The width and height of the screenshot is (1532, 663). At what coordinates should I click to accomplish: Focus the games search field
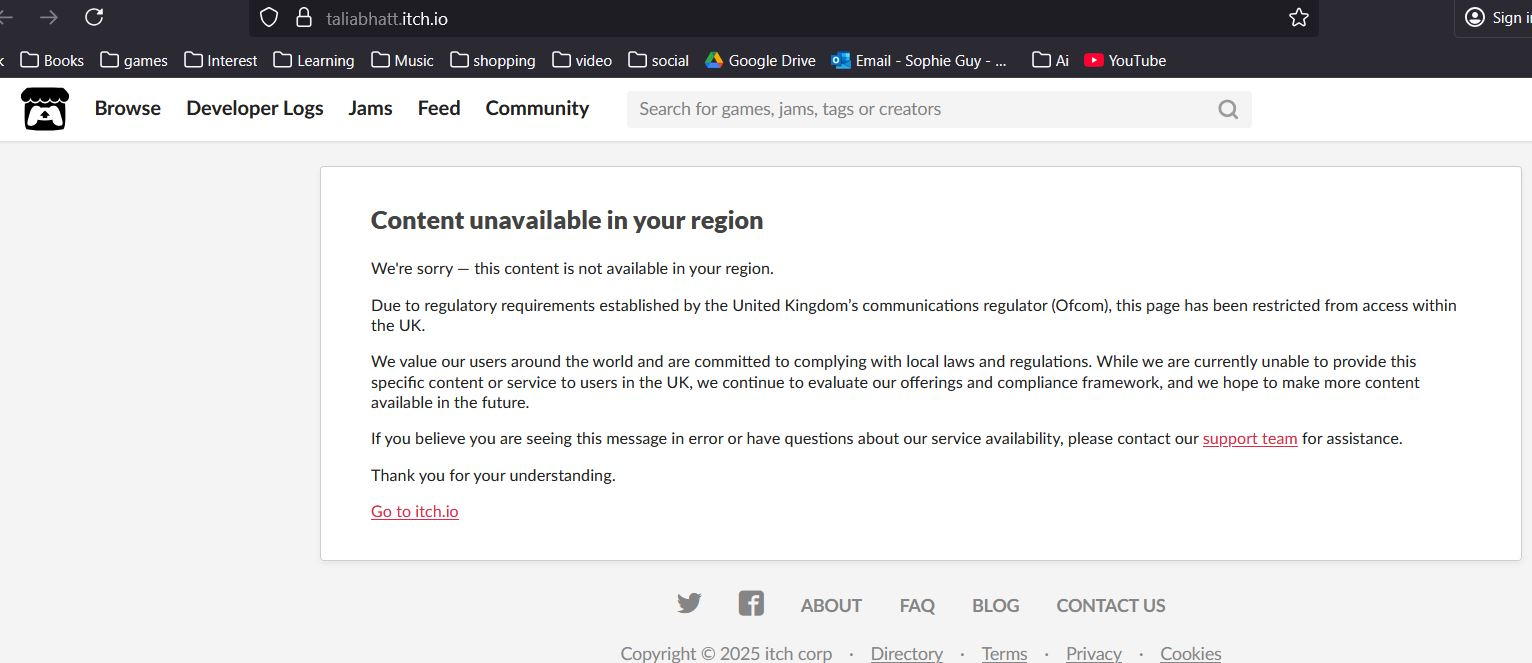click(920, 109)
